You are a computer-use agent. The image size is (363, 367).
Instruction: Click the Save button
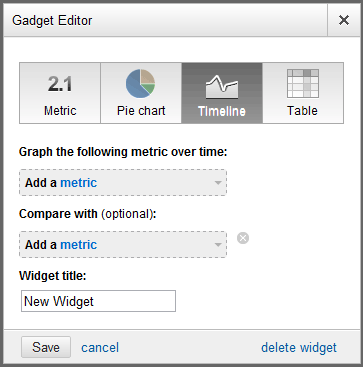coord(46,347)
